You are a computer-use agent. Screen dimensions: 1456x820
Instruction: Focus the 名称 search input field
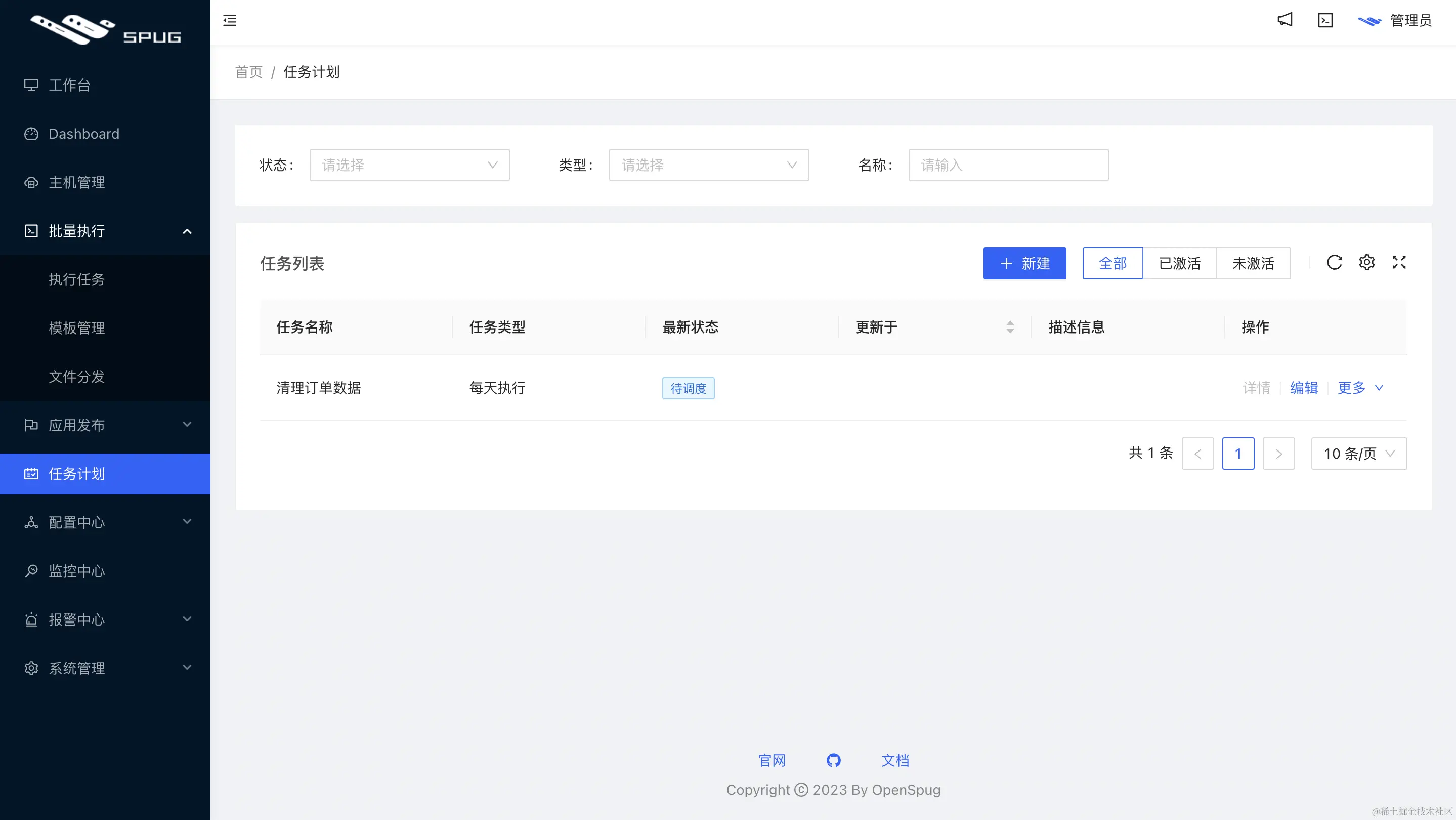1008,165
